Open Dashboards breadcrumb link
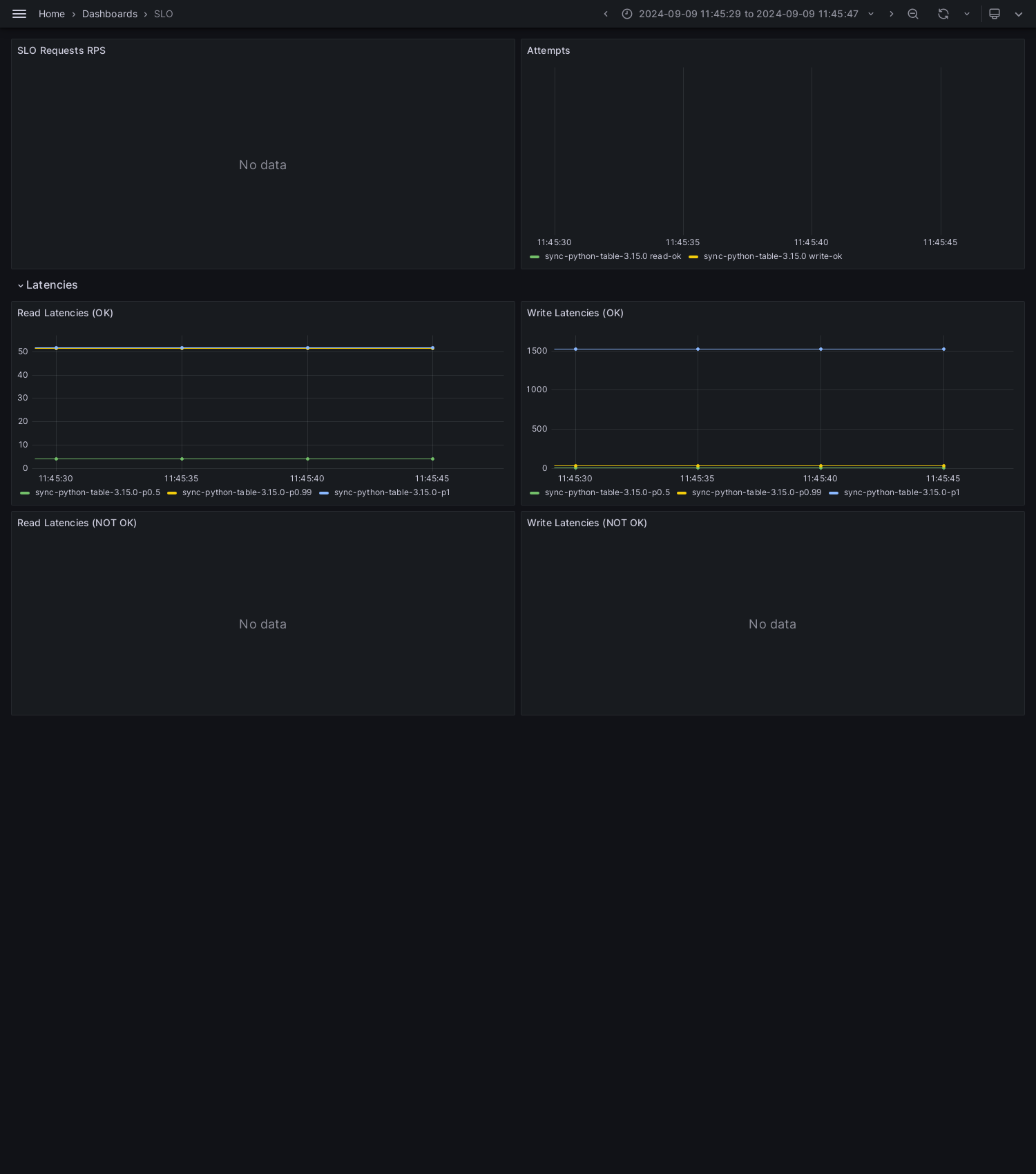Screen dimensions: 1036x1174 click(110, 14)
